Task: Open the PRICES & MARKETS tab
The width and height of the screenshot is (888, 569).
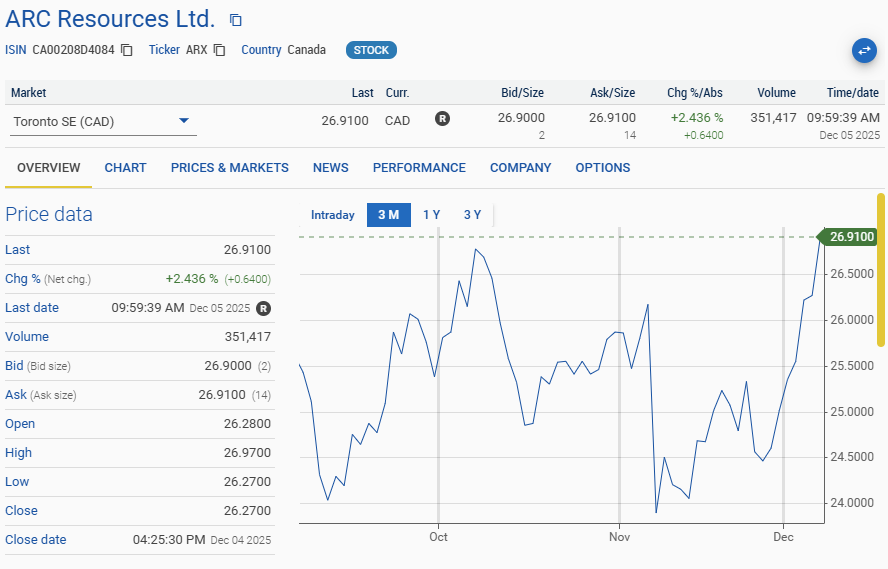Action: [x=229, y=168]
